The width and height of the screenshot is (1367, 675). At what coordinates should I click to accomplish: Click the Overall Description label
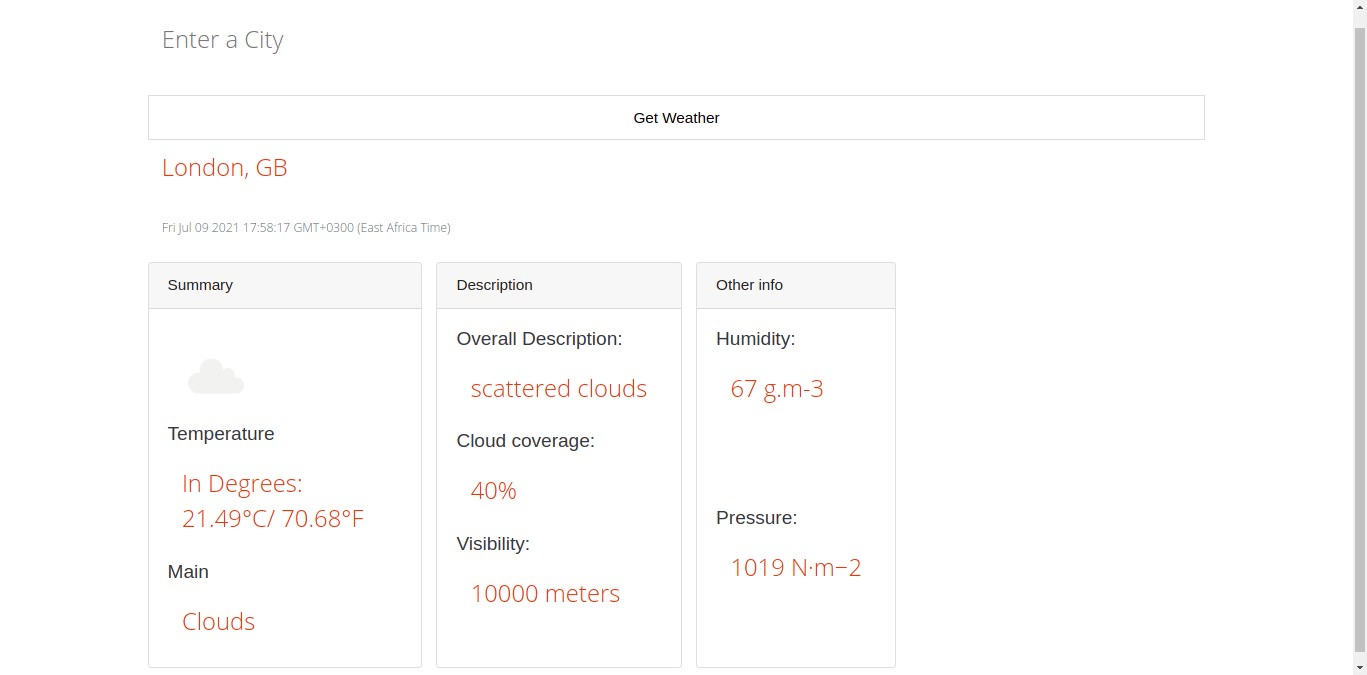click(539, 338)
